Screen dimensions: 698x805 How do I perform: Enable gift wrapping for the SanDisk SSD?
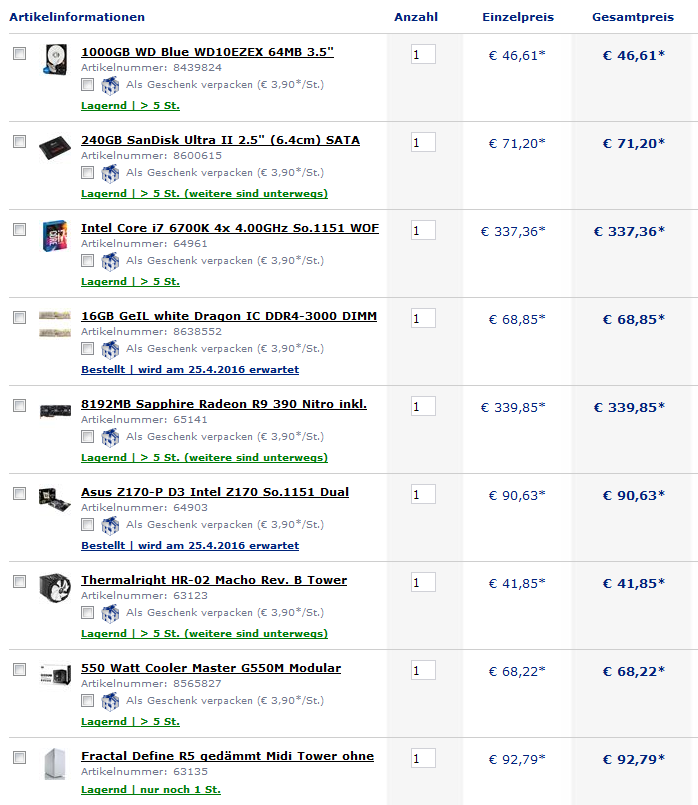point(88,173)
